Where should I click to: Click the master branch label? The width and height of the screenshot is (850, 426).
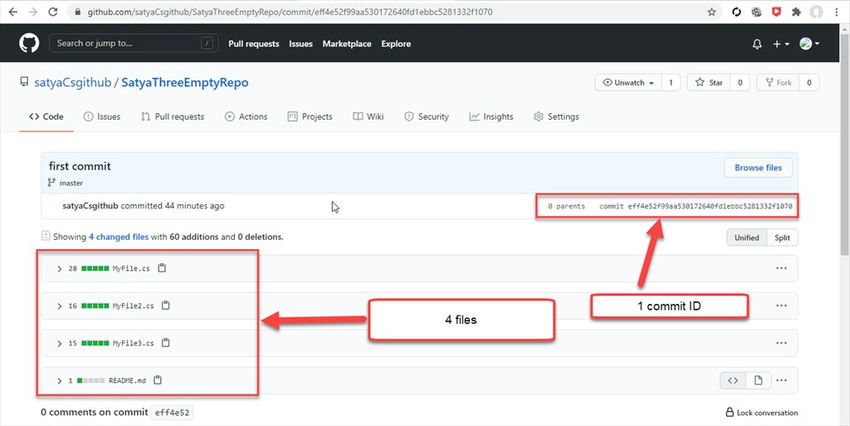tap(71, 183)
